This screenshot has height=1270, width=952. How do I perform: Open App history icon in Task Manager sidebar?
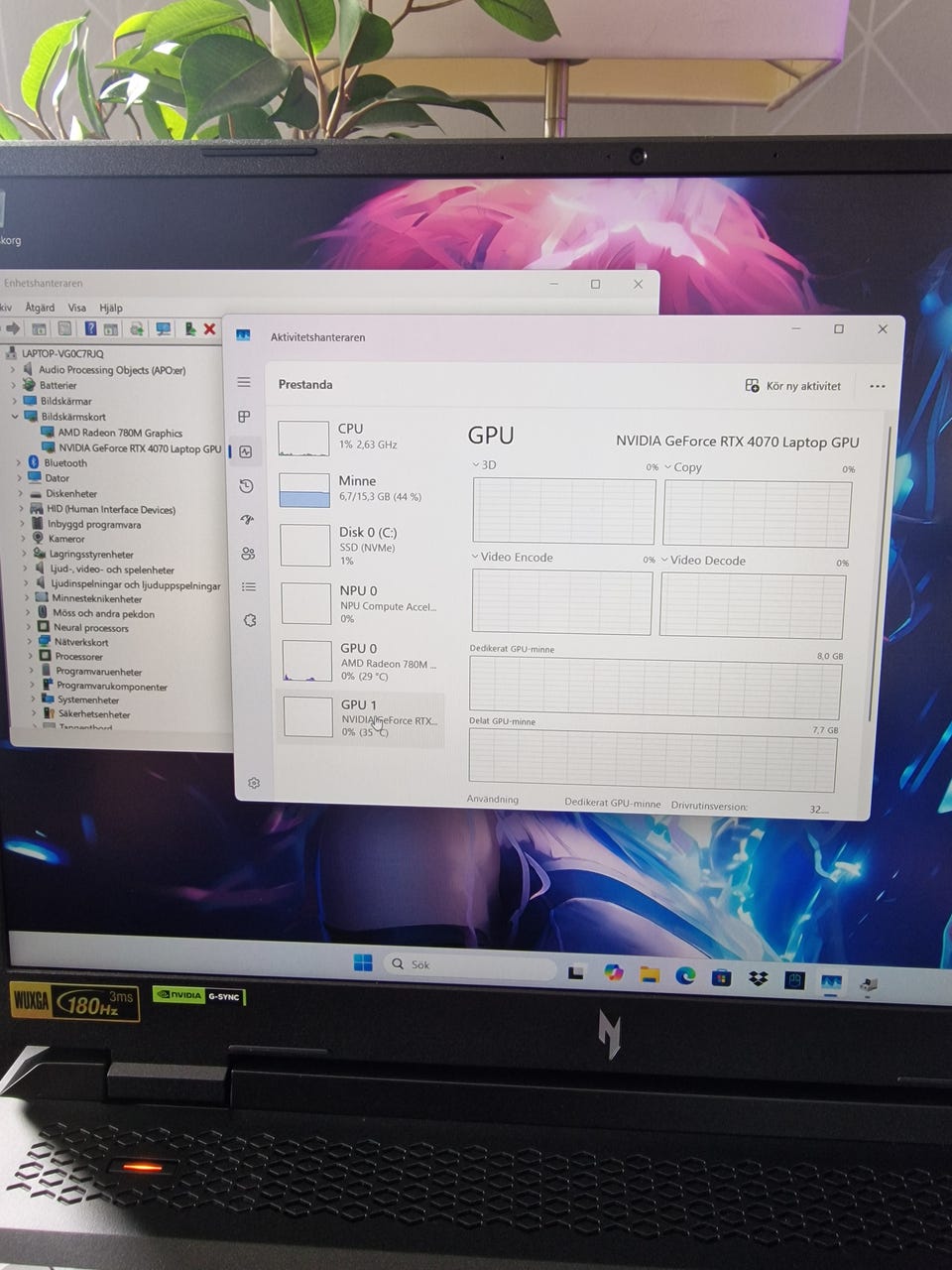pos(247,486)
